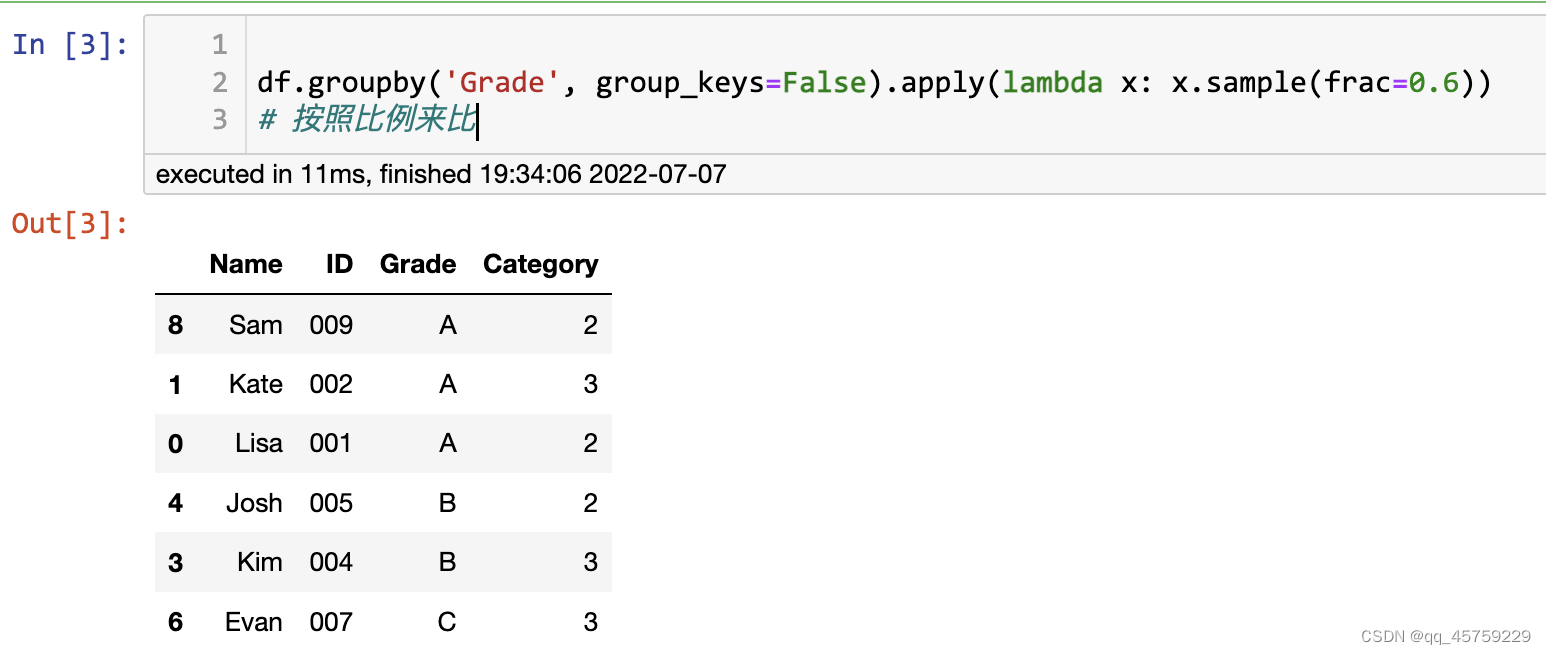Click ID value 007
Viewport: 1546px width, 654px height.
click(331, 622)
